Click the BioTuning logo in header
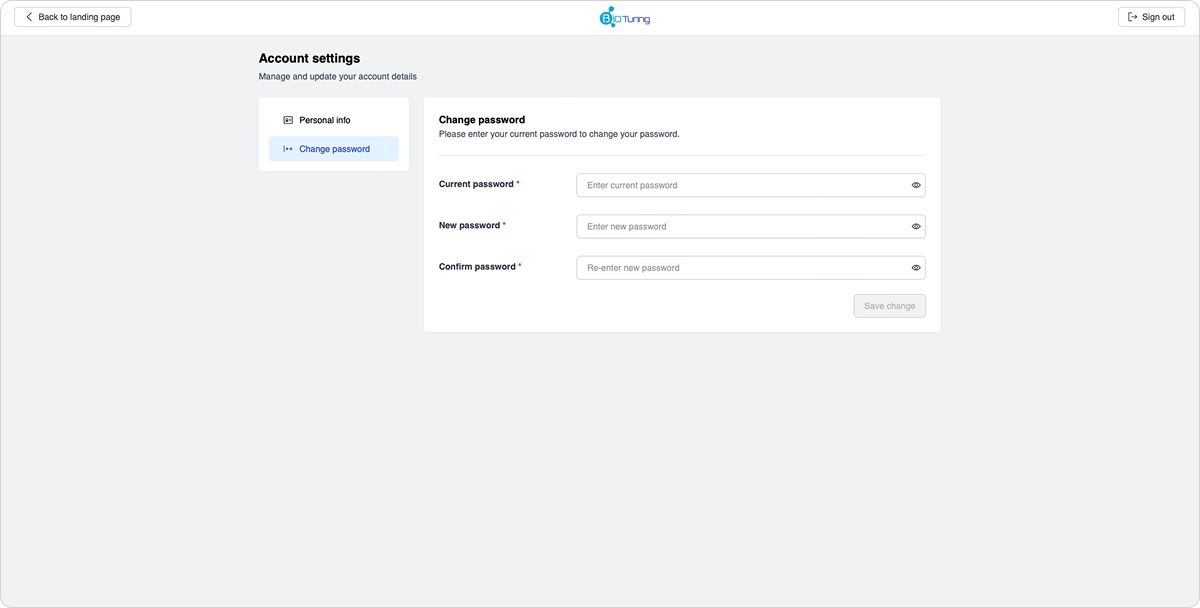 (x=624, y=17)
